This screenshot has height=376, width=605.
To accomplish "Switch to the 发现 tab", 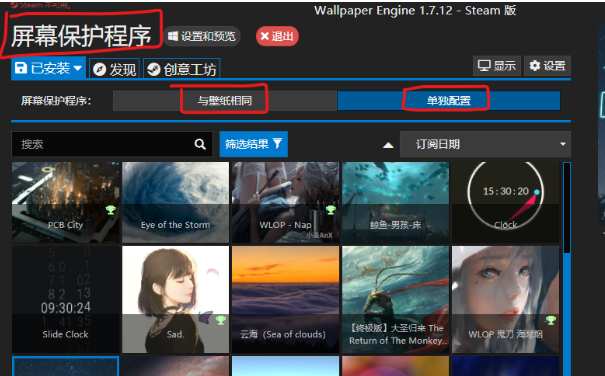I will click(x=115, y=69).
